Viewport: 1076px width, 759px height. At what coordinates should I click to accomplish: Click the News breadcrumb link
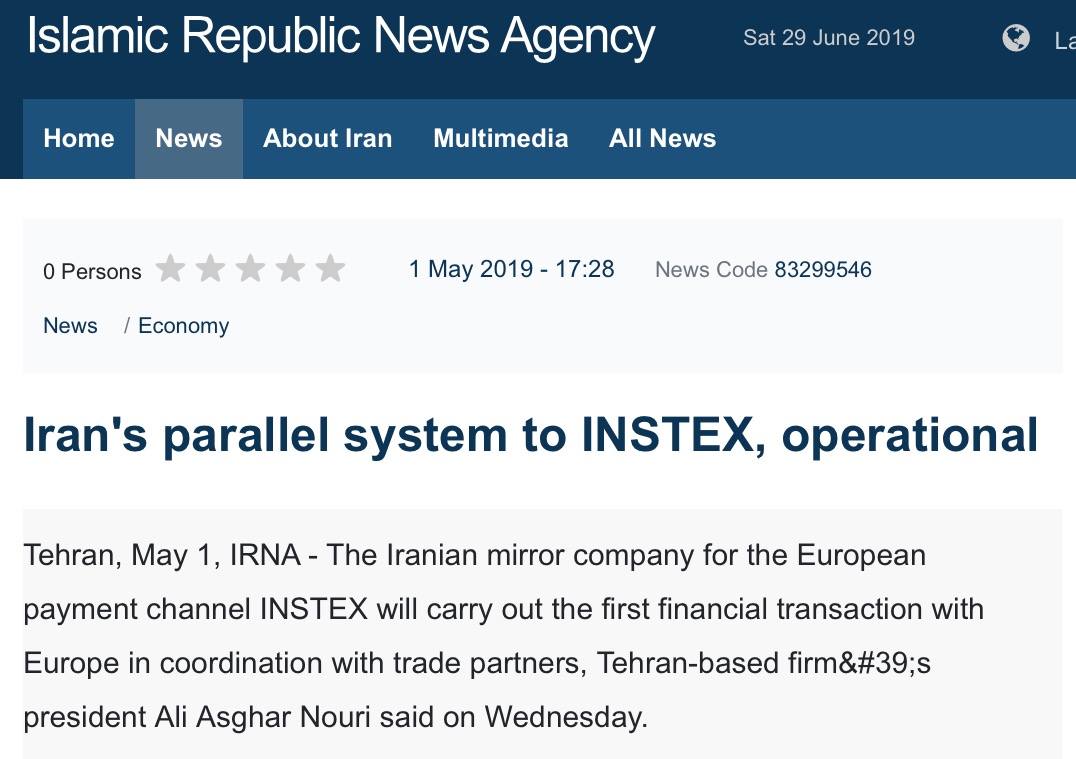coord(71,326)
